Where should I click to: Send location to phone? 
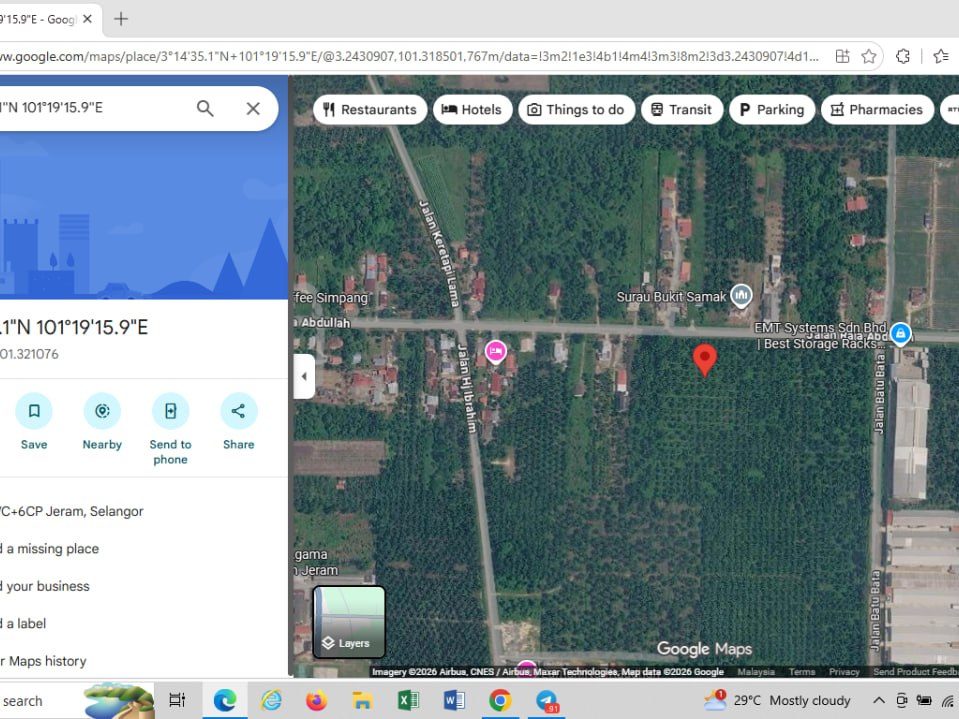click(x=170, y=429)
